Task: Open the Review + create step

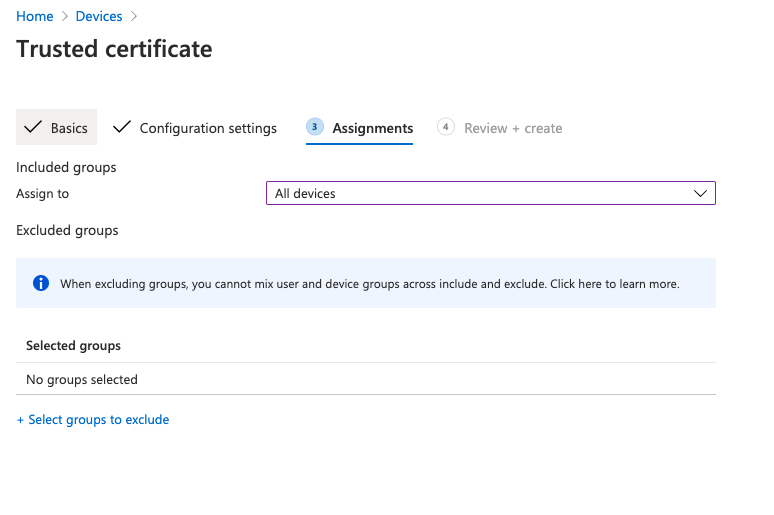Action: click(513, 128)
